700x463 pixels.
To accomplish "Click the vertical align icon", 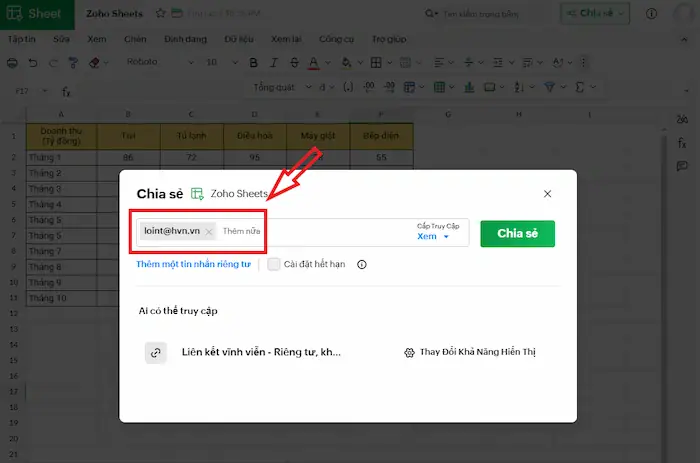I will pyautogui.click(x=468, y=63).
